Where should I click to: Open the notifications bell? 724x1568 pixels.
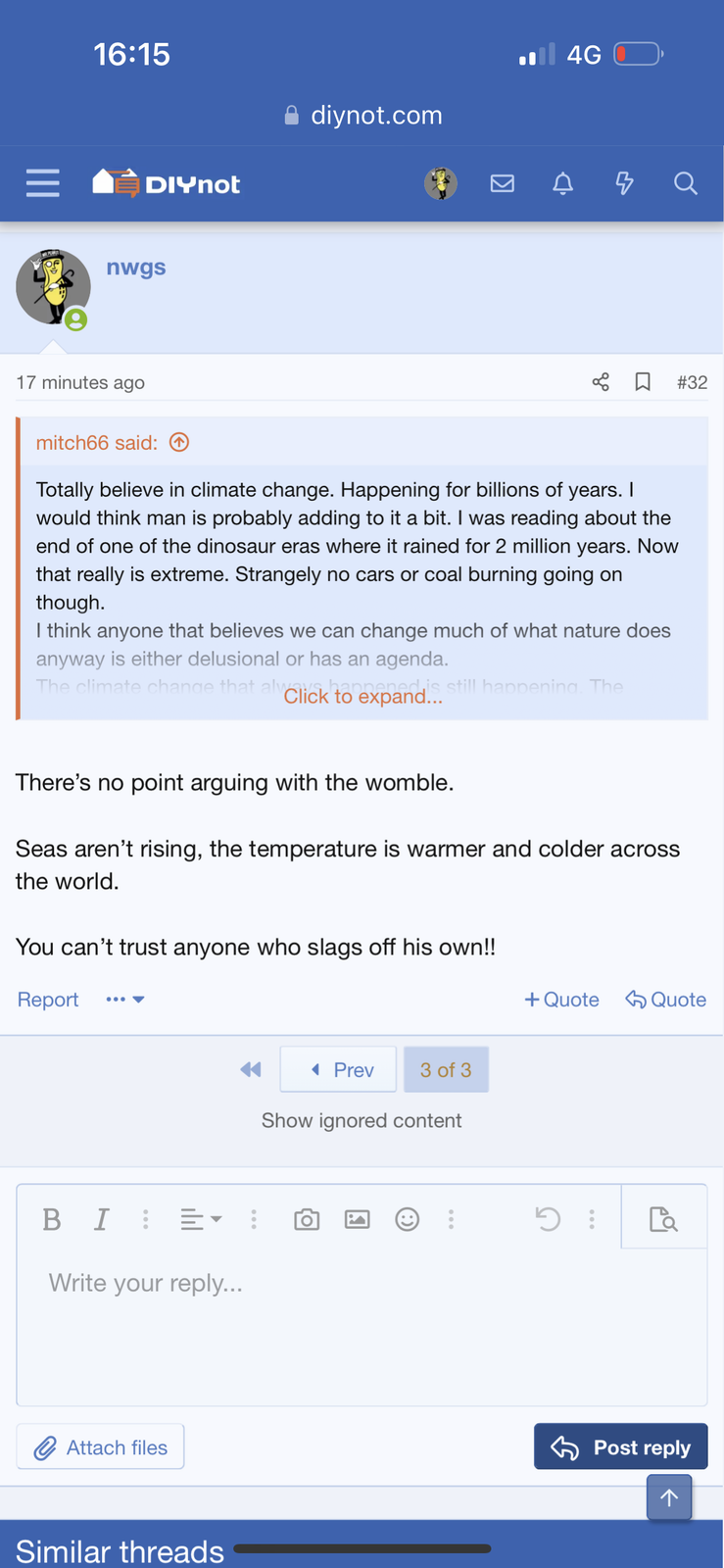click(563, 183)
